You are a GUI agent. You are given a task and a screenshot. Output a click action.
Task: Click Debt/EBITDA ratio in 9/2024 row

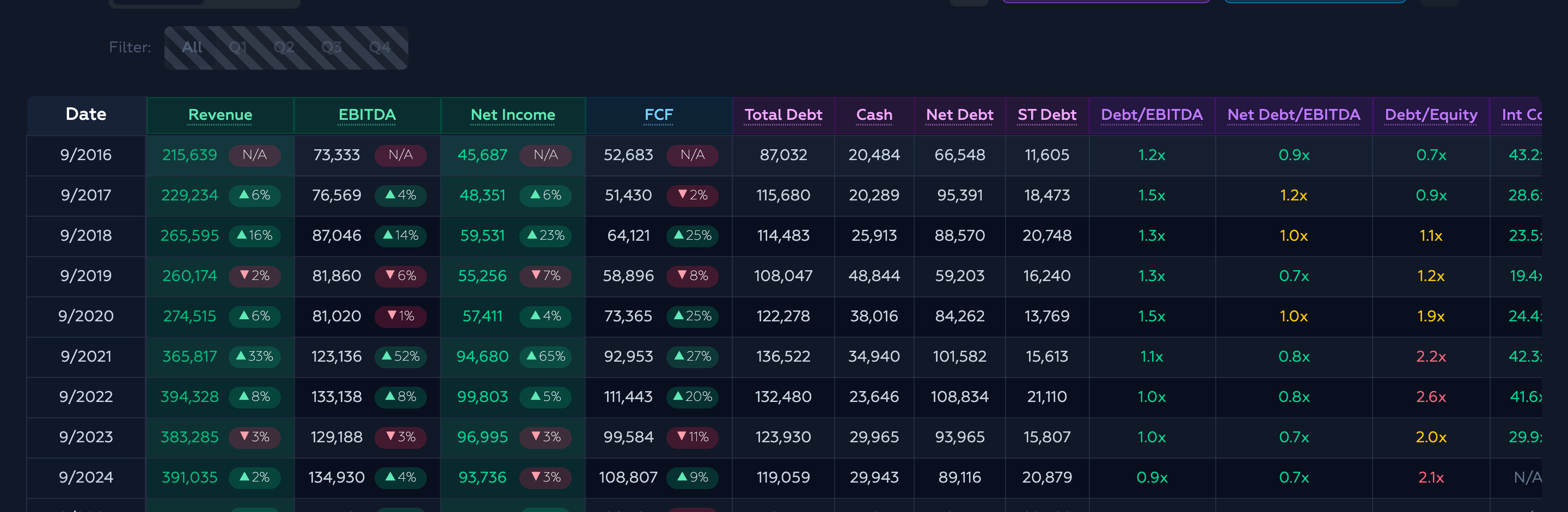point(1151,477)
